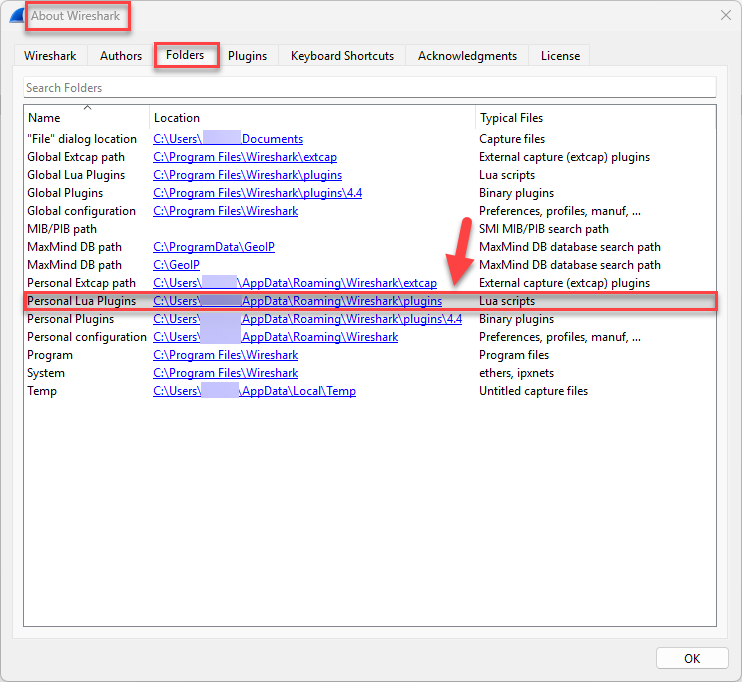The width and height of the screenshot is (742, 682).
Task: Select the Personal configuration name cell
Action: pyautogui.click(x=87, y=337)
